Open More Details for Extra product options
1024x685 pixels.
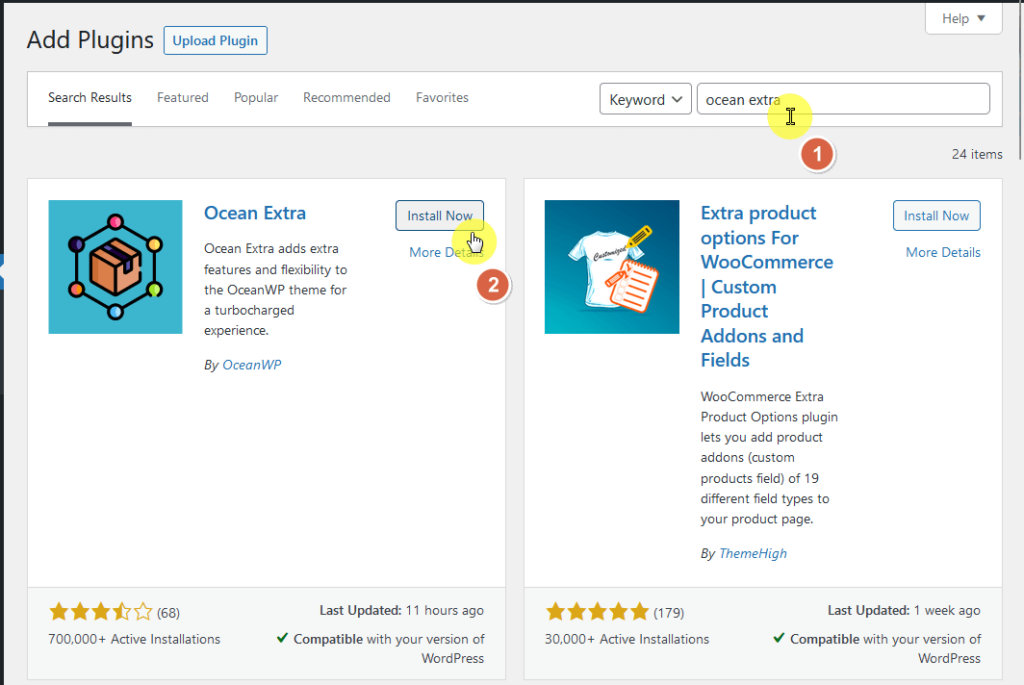tap(943, 252)
